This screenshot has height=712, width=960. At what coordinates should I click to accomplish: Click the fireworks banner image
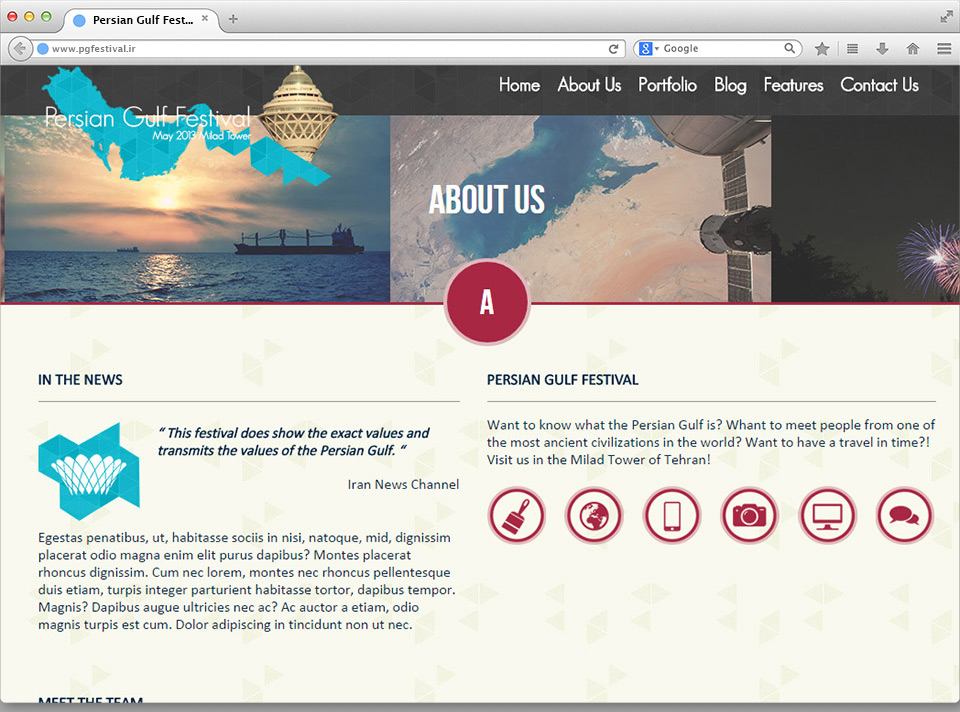coord(866,209)
